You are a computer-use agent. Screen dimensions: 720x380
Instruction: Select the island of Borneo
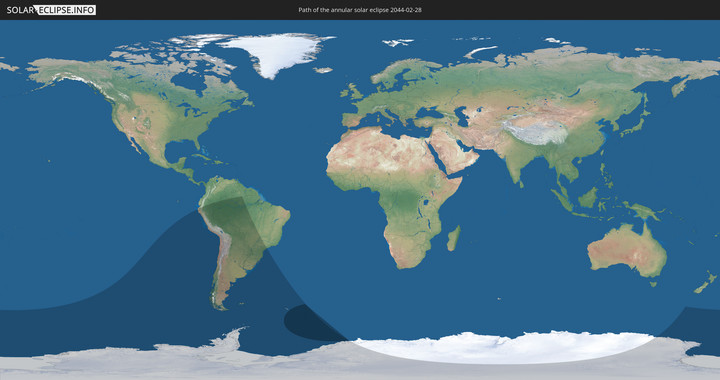pyautogui.click(x=588, y=197)
